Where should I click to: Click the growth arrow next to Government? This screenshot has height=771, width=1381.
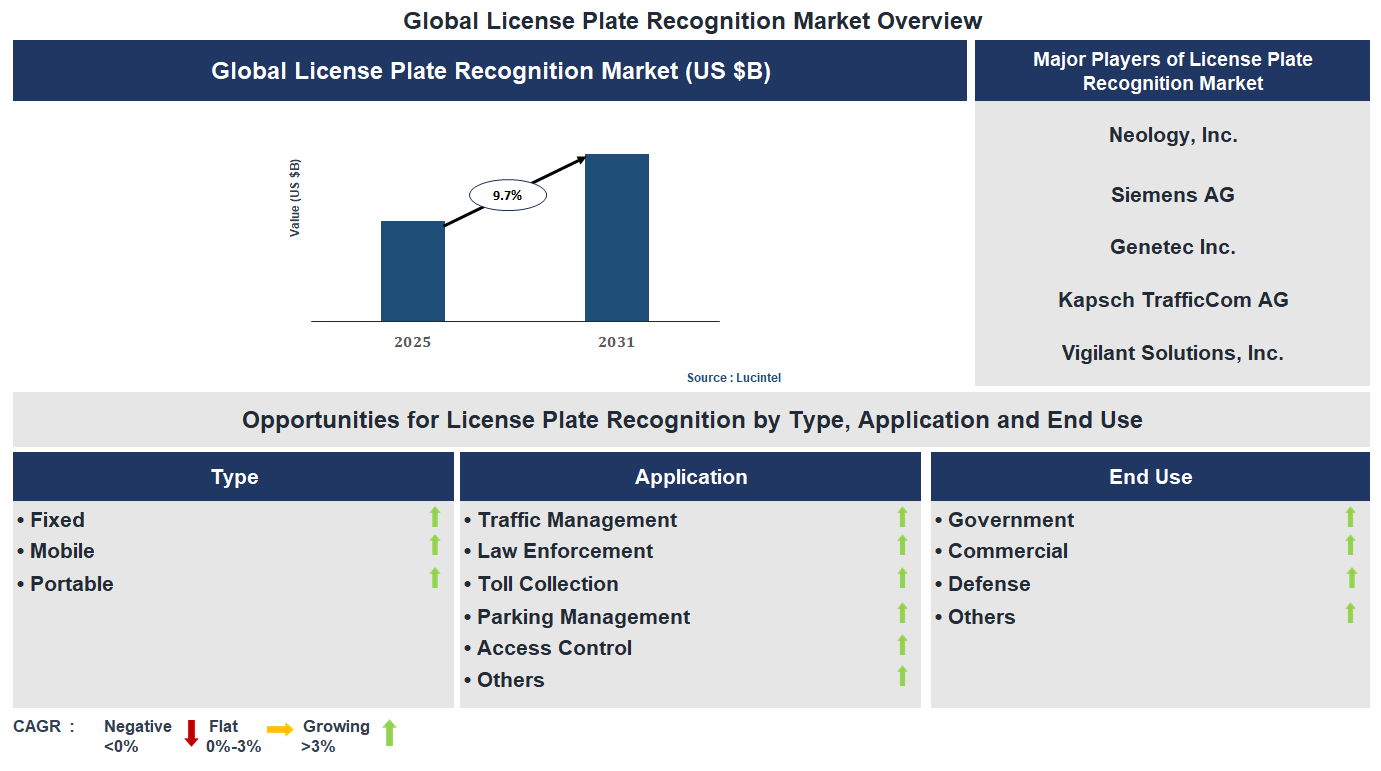pyautogui.click(x=1352, y=517)
